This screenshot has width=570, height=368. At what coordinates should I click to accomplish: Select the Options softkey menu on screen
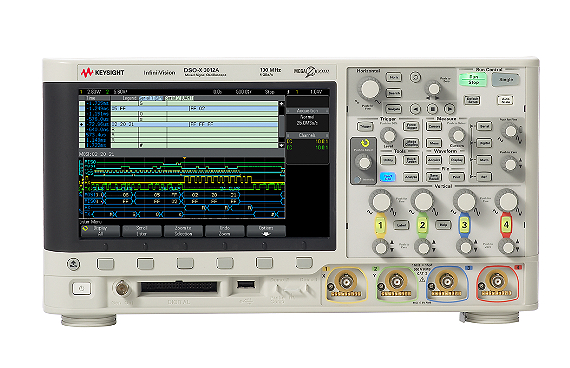click(x=266, y=231)
